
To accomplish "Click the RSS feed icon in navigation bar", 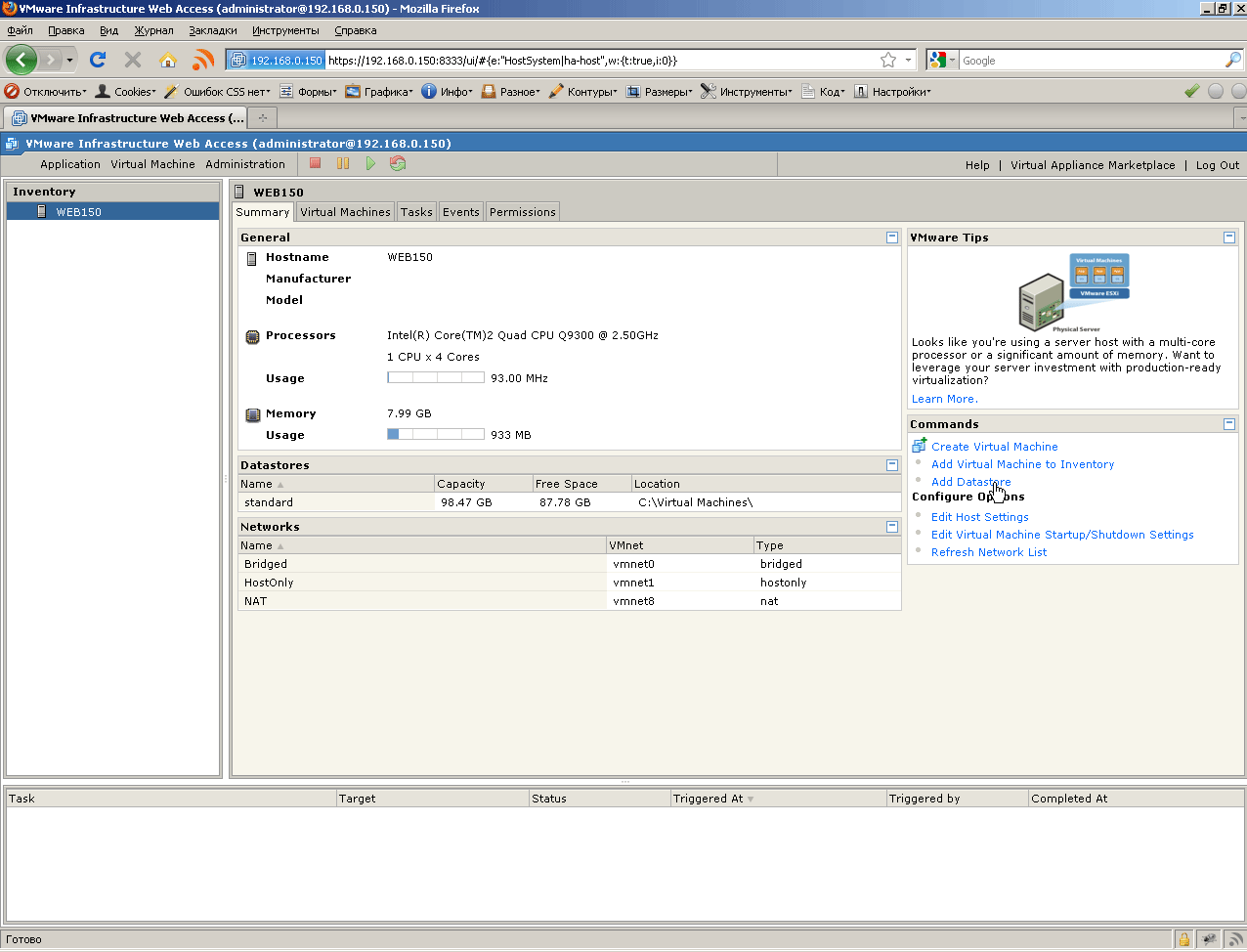I will (x=203, y=61).
